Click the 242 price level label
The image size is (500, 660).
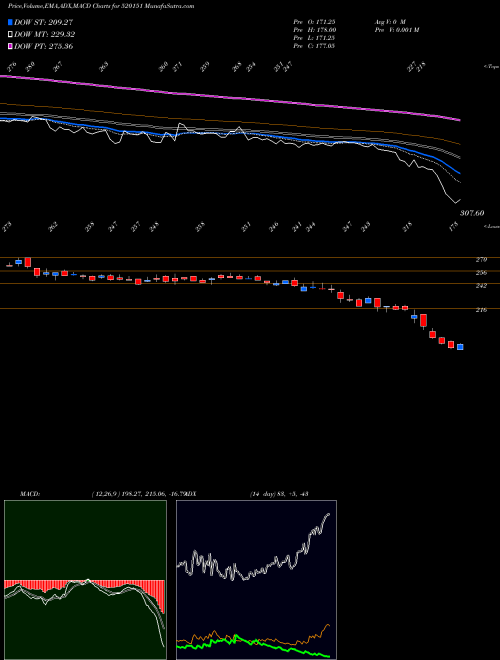click(x=481, y=286)
